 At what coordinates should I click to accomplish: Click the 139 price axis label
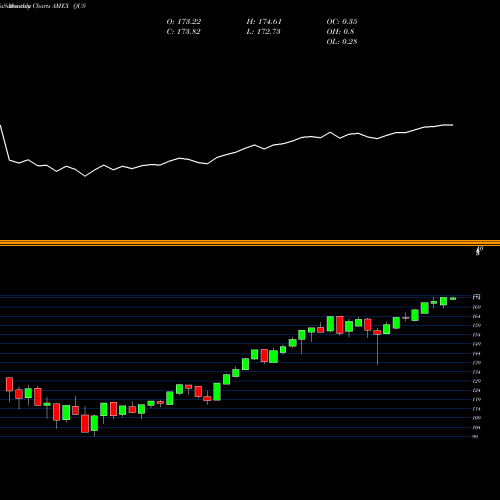pos(477,363)
